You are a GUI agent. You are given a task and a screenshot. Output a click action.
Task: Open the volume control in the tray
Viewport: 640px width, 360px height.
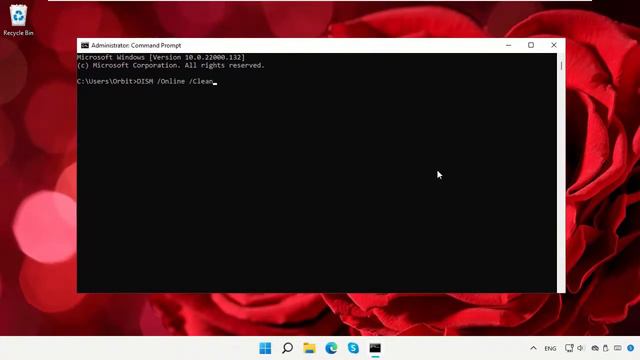(x=581, y=348)
